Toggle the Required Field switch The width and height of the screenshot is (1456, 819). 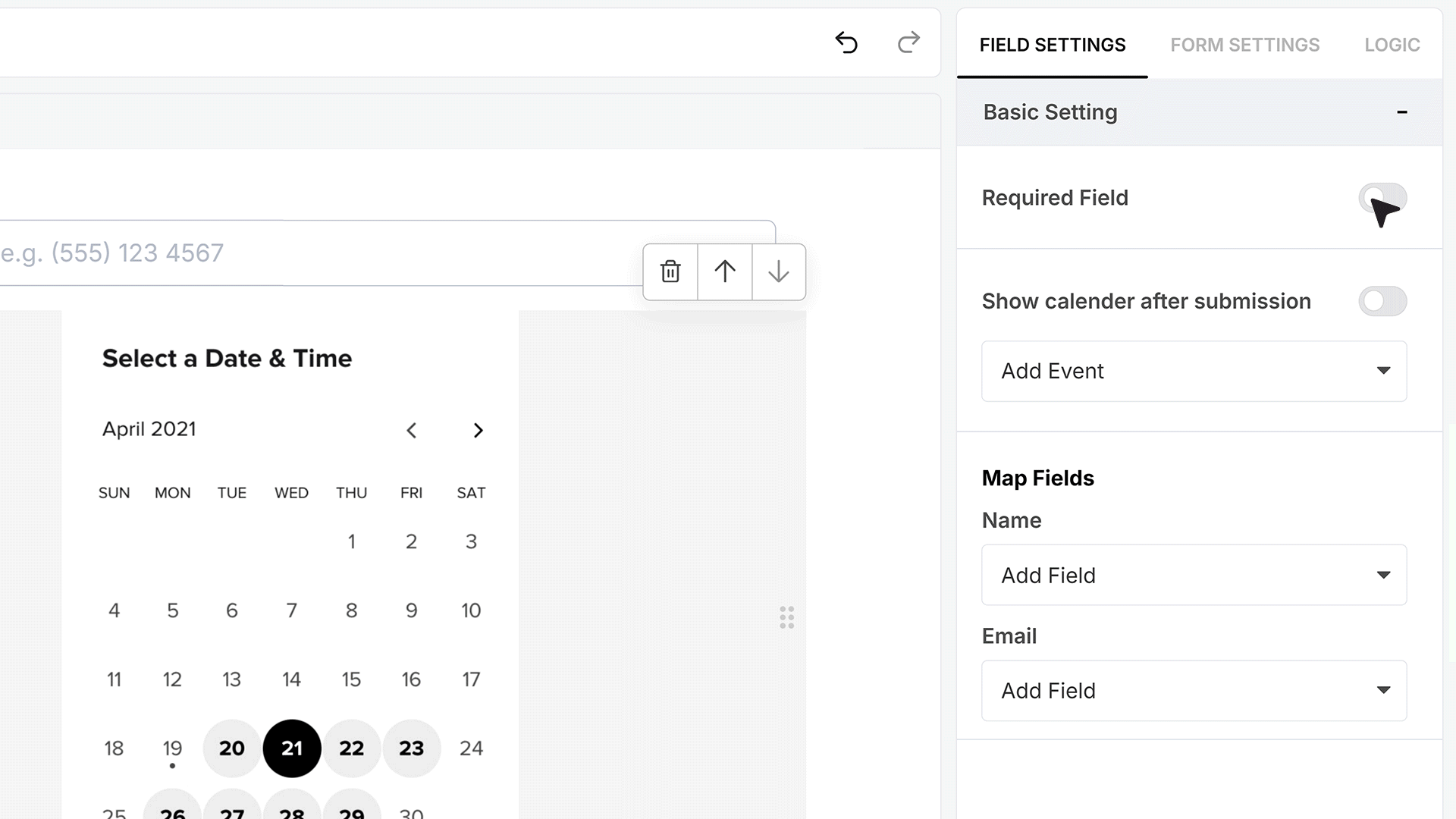coord(1382,198)
